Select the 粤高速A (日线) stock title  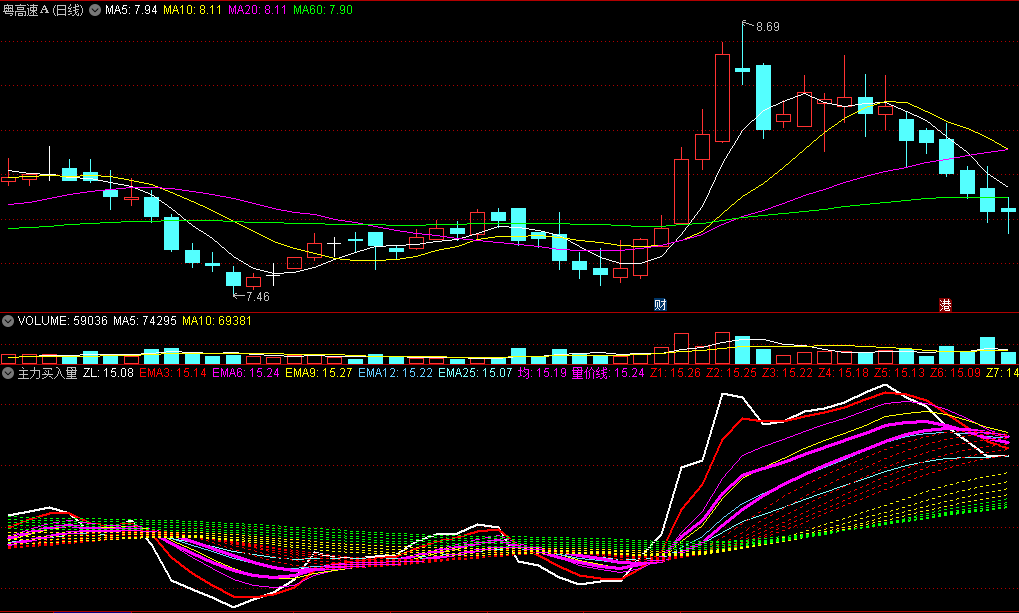pyautogui.click(x=44, y=10)
